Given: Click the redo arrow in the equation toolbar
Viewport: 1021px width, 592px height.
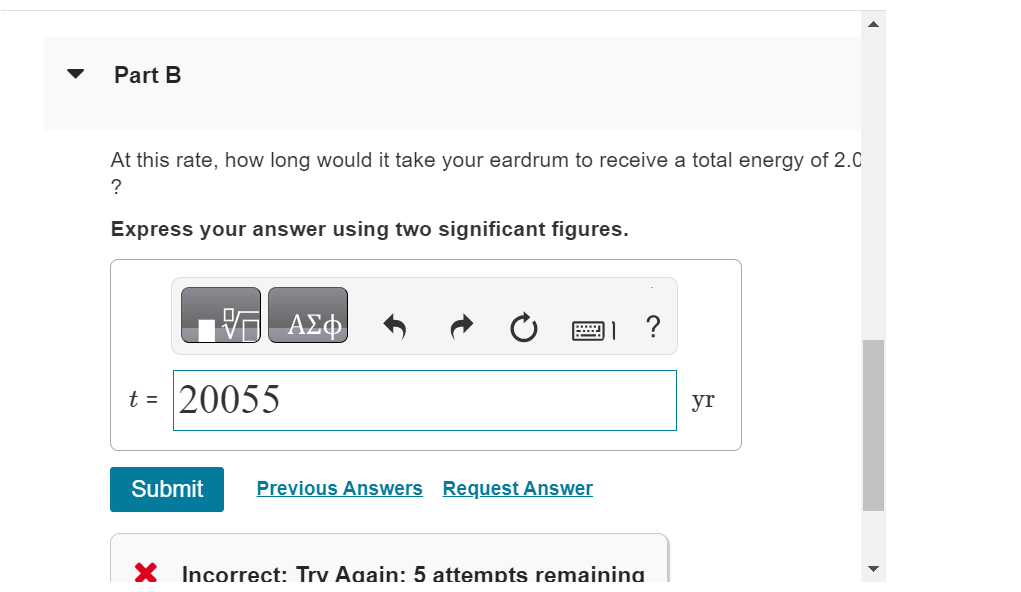Looking at the screenshot, I should pyautogui.click(x=460, y=327).
